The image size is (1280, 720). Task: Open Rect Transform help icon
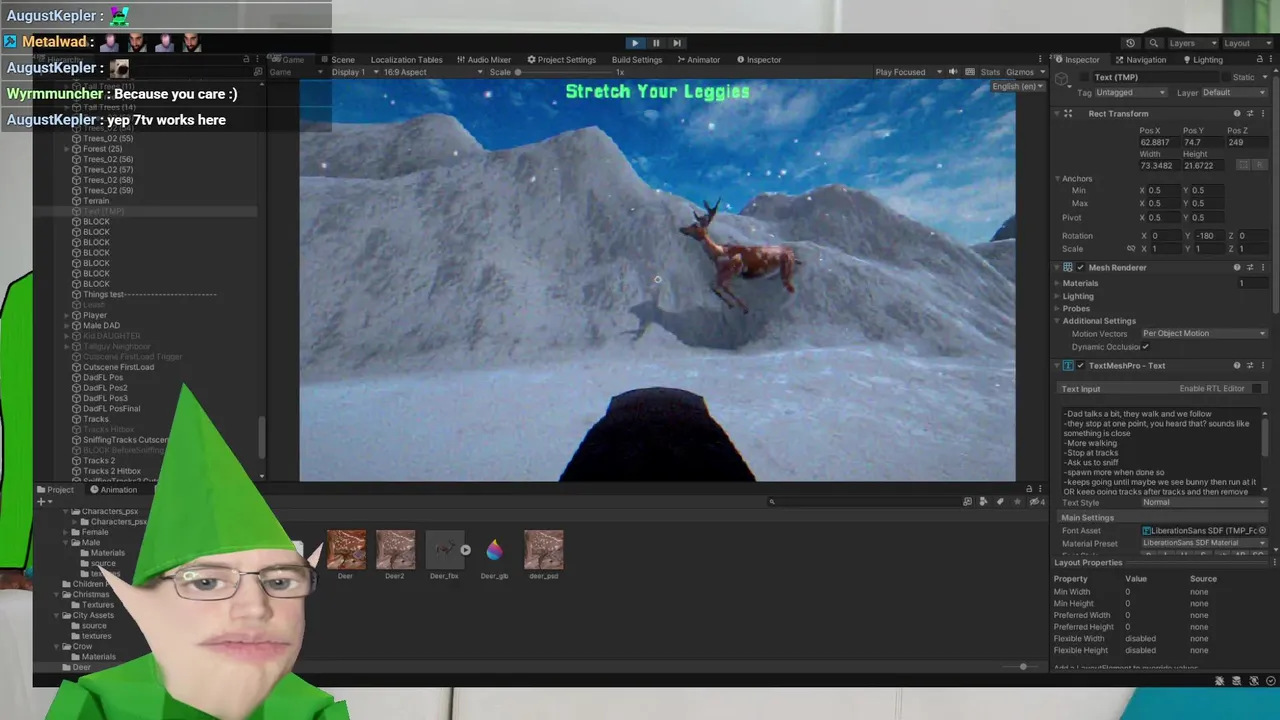pos(1237,113)
